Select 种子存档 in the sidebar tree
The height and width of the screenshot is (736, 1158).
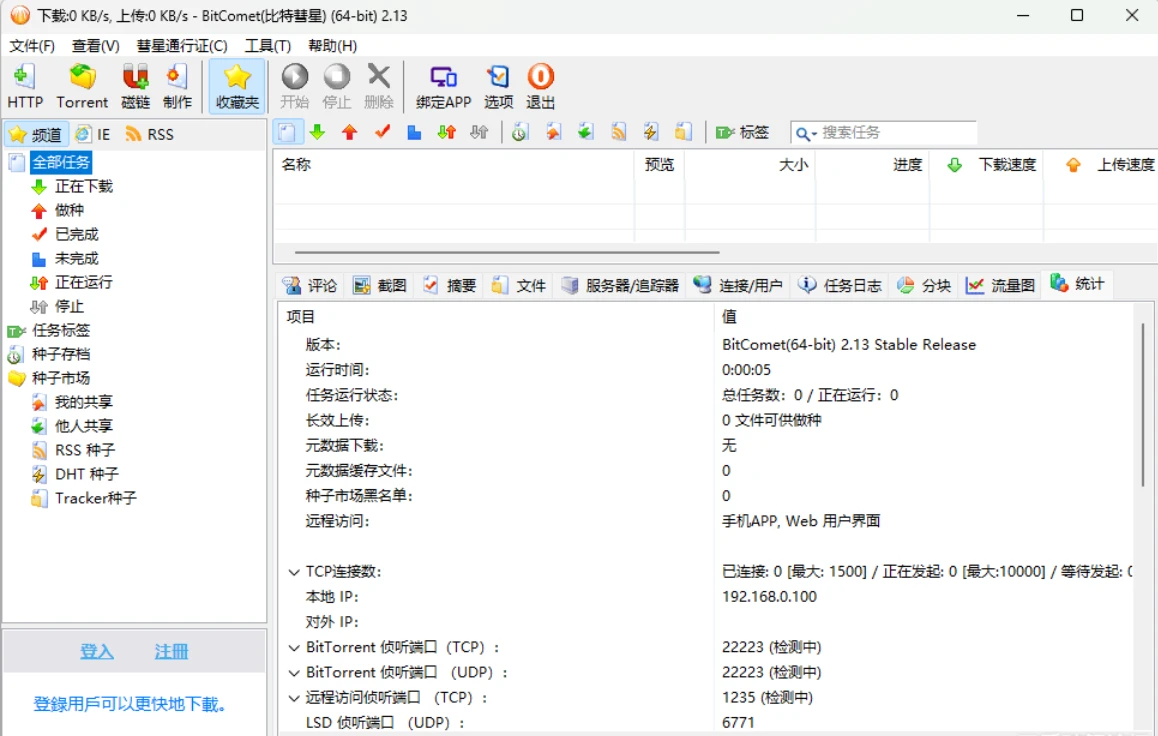click(61, 354)
